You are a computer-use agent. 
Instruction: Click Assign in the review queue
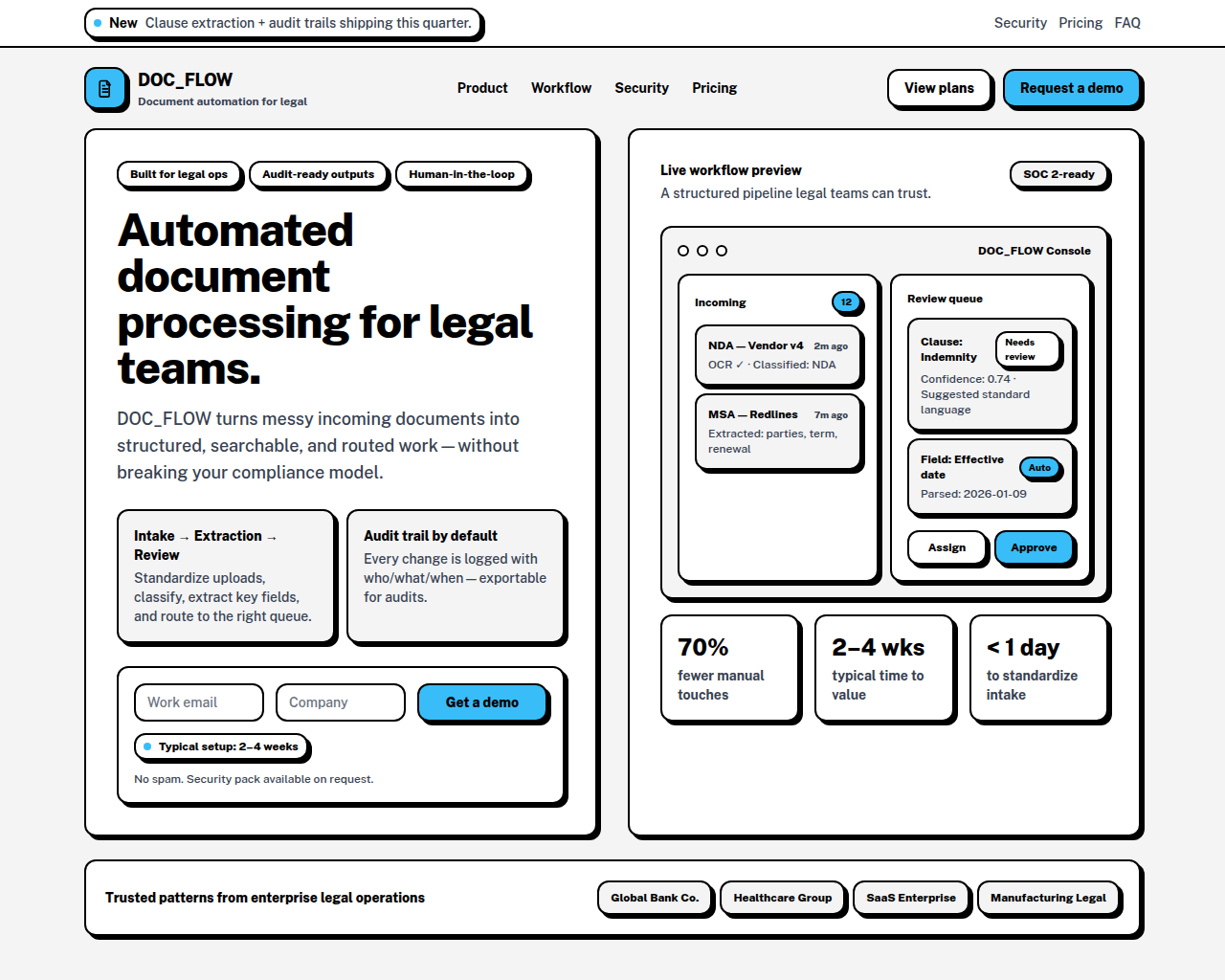[x=947, y=547]
